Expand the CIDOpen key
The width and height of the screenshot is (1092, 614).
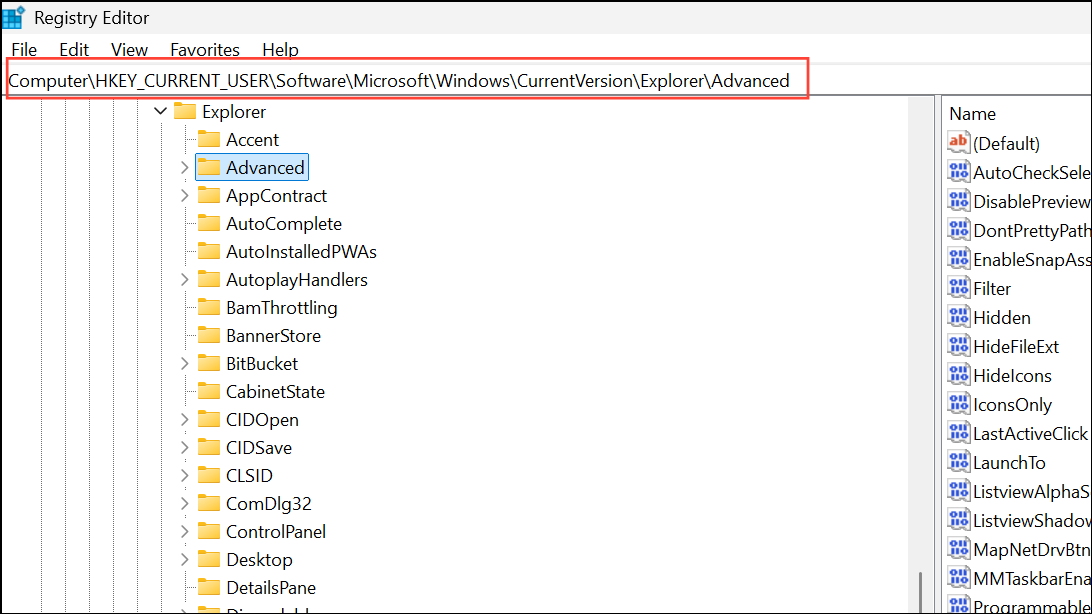tap(185, 420)
